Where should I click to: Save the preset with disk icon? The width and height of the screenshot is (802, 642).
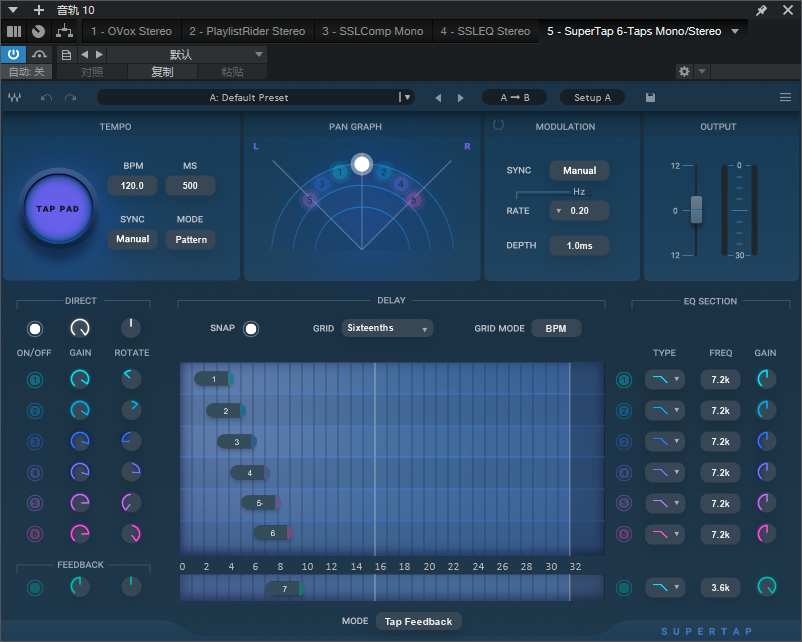click(650, 97)
